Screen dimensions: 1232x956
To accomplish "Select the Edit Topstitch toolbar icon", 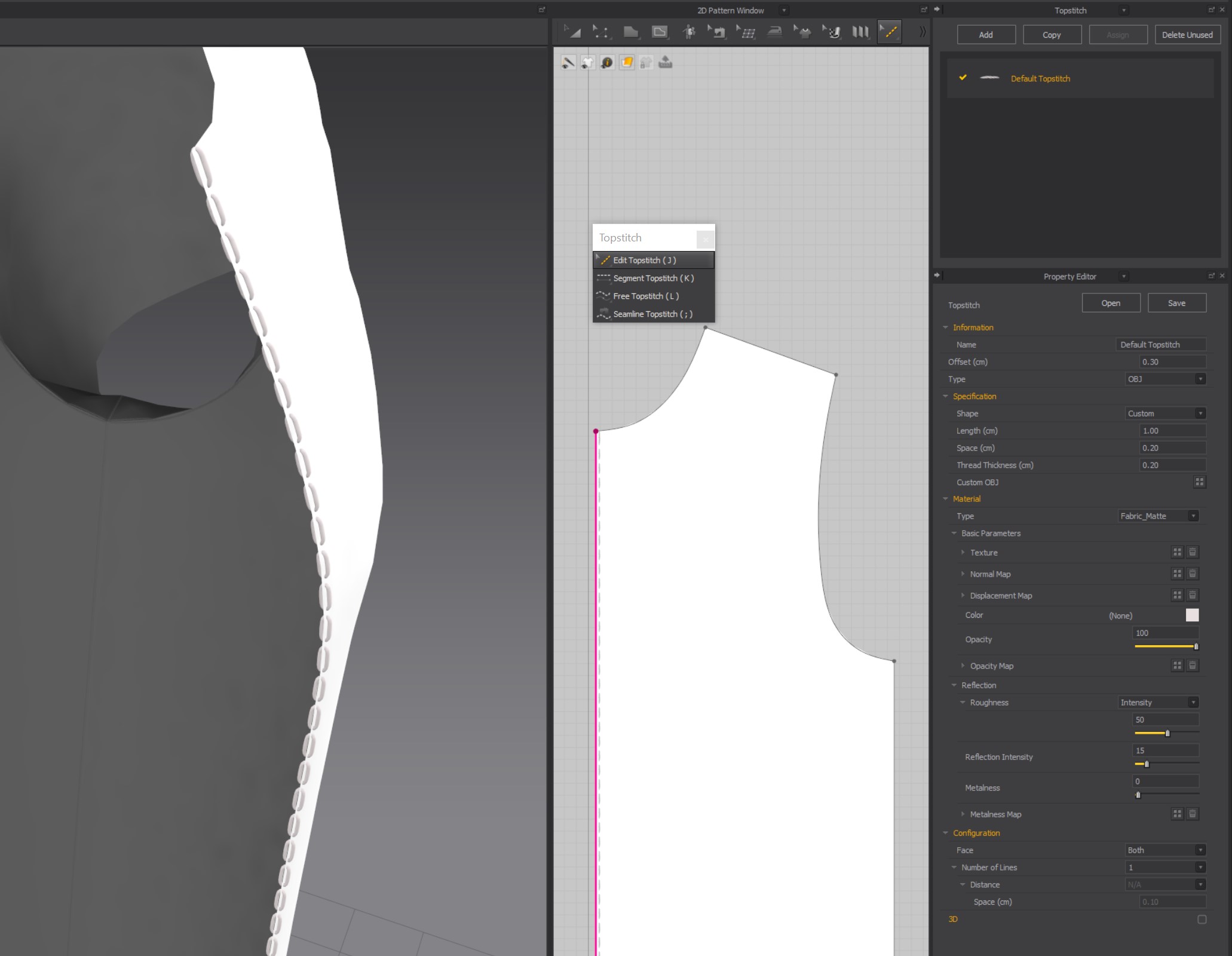I will 889,32.
